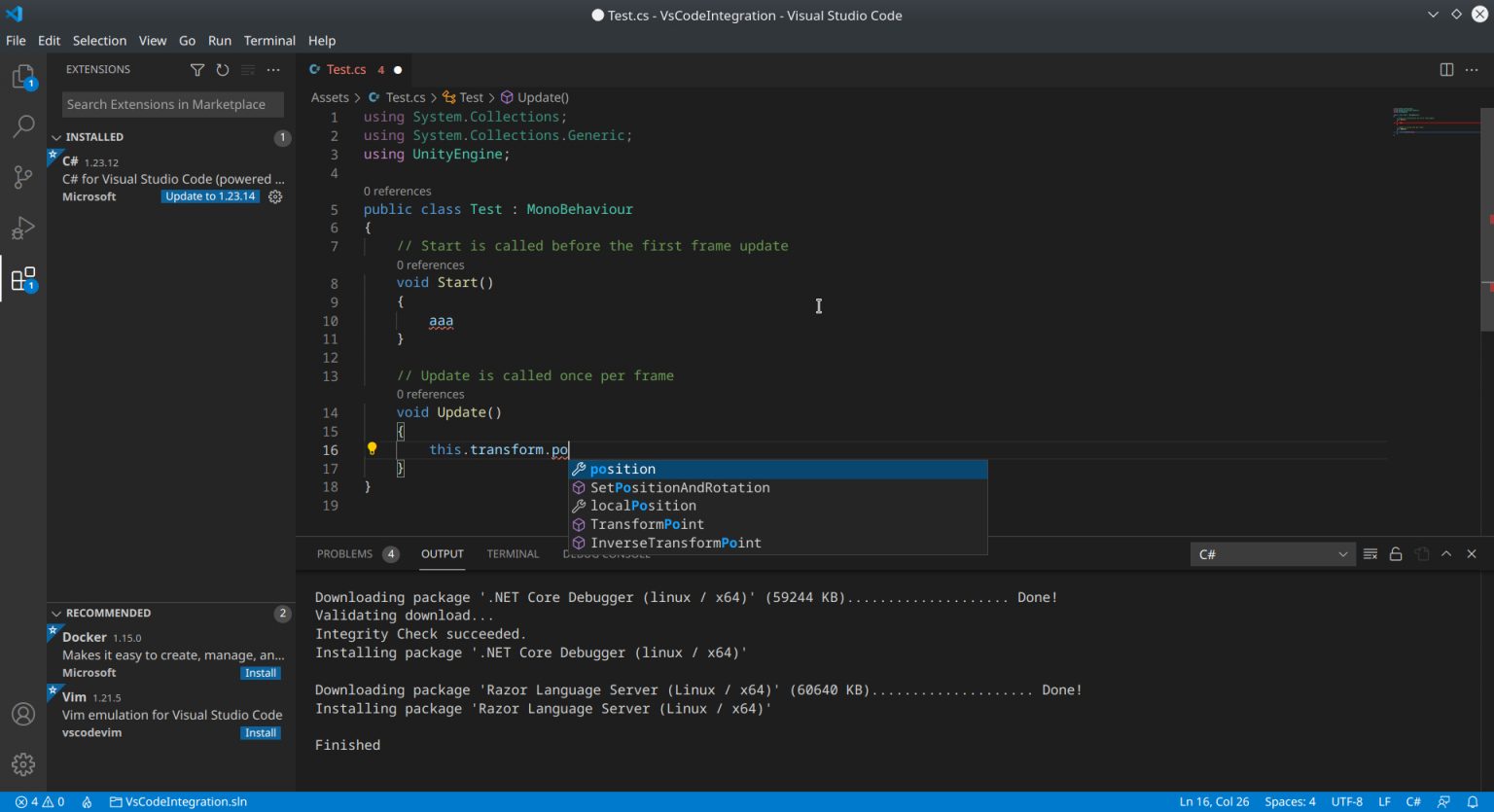Select 'localPosition' suggestion

pos(778,506)
